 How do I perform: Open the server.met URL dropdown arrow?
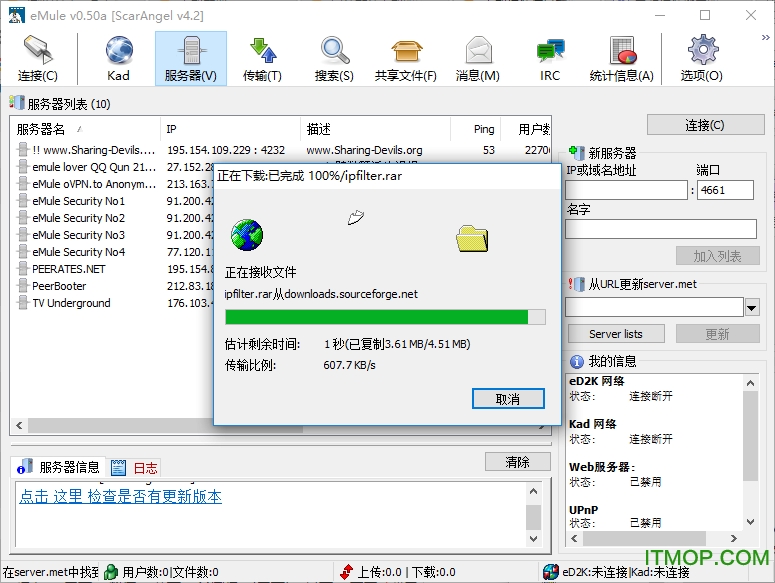752,307
